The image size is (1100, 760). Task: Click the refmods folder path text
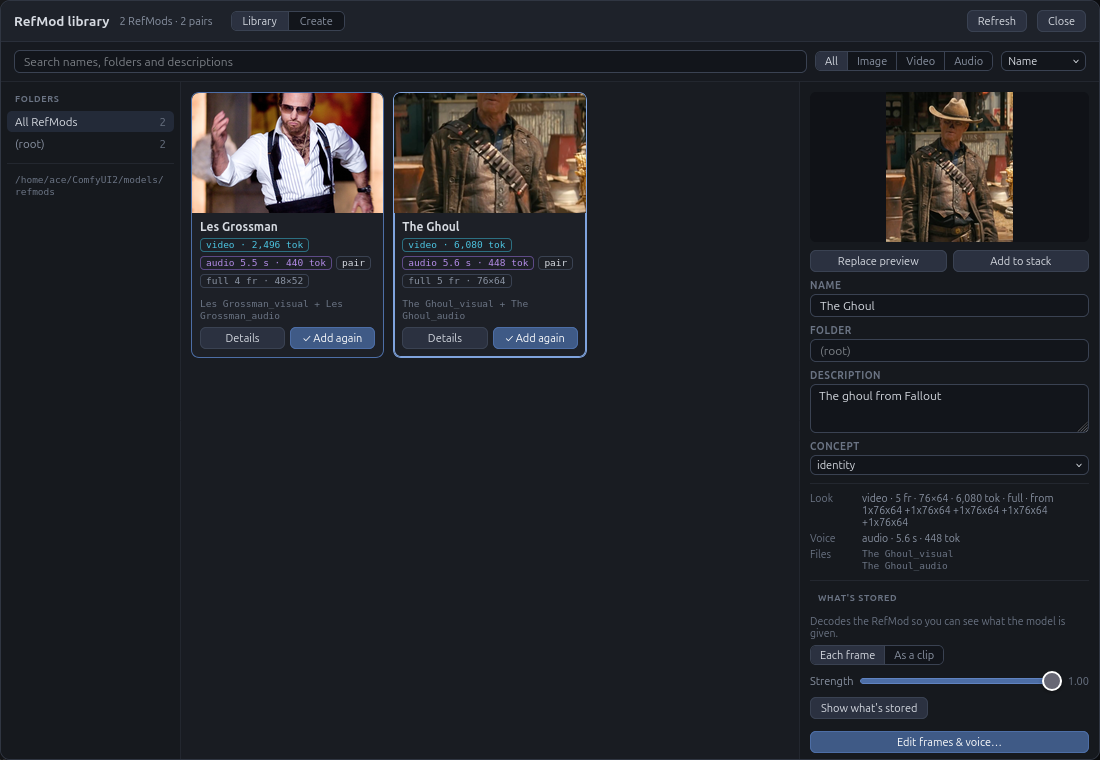coord(89,185)
